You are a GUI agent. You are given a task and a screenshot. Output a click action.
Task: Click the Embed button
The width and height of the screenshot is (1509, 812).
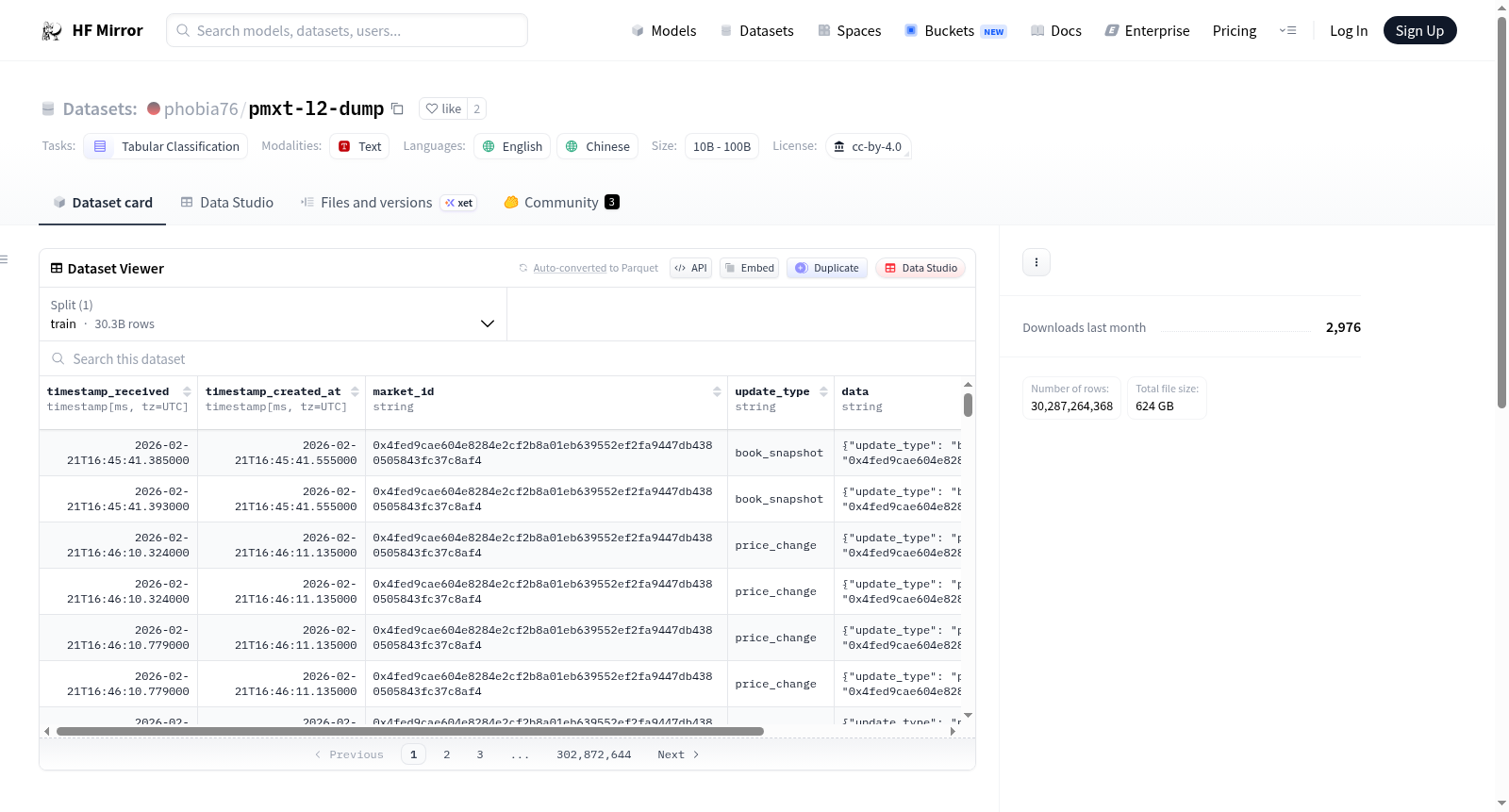click(749, 268)
